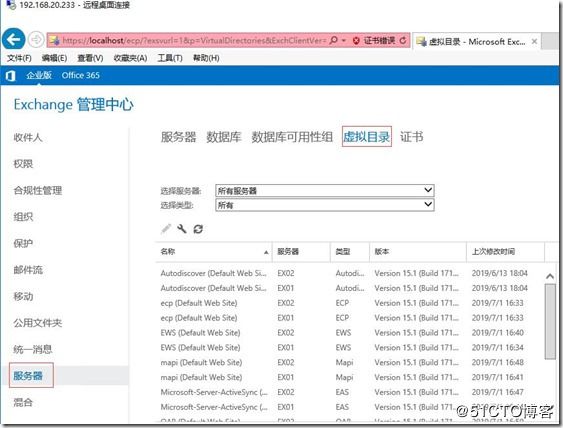Viewport: 563px width, 428px height.
Task: Open the 证书 tab
Action: (411, 137)
